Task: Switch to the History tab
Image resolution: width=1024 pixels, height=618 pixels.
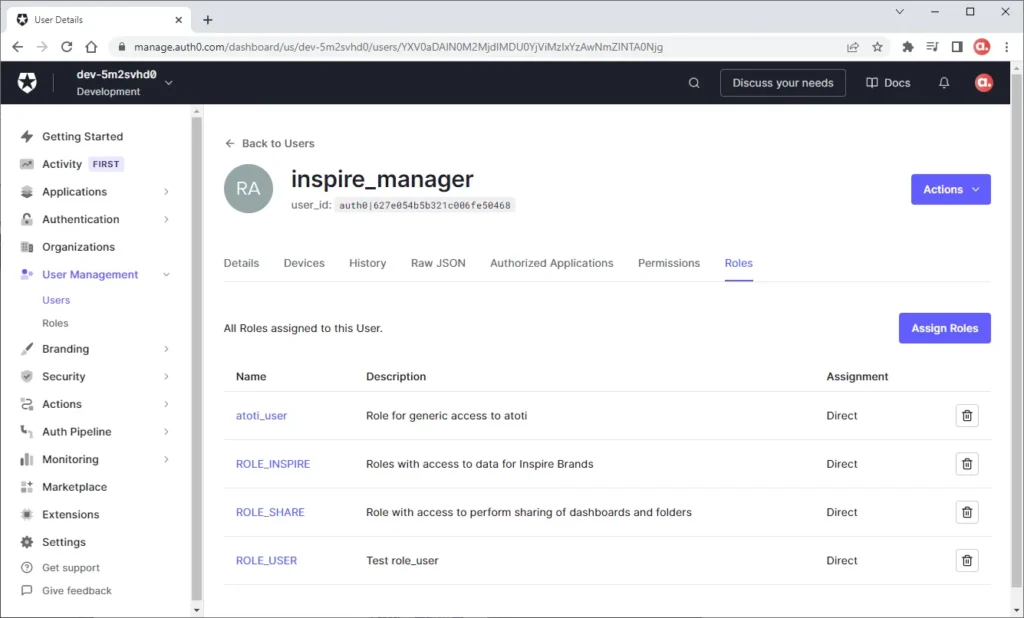Action: (x=367, y=263)
